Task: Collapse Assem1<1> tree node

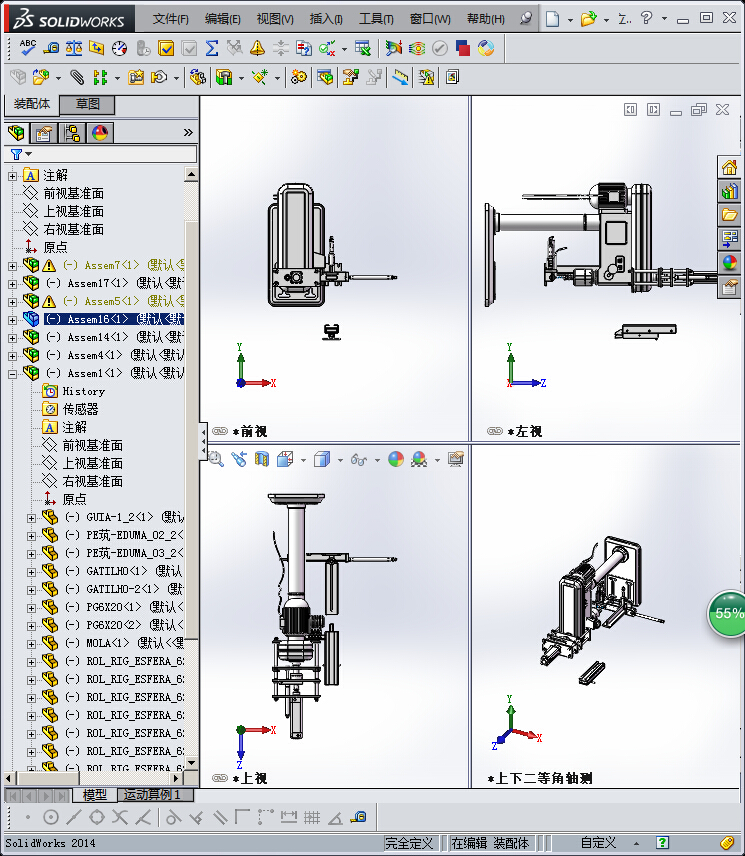Action: tap(13, 374)
